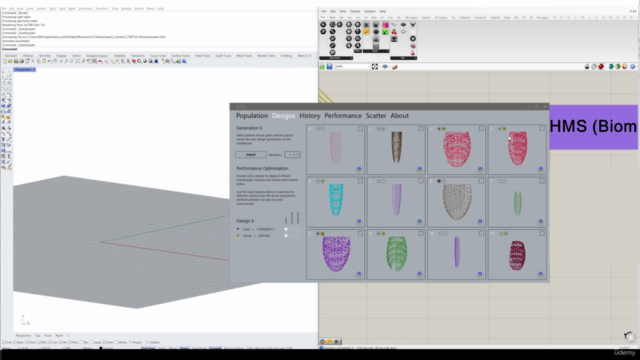
Task: Click the red shaded preview icon in Grasshopper
Action: tap(601, 67)
